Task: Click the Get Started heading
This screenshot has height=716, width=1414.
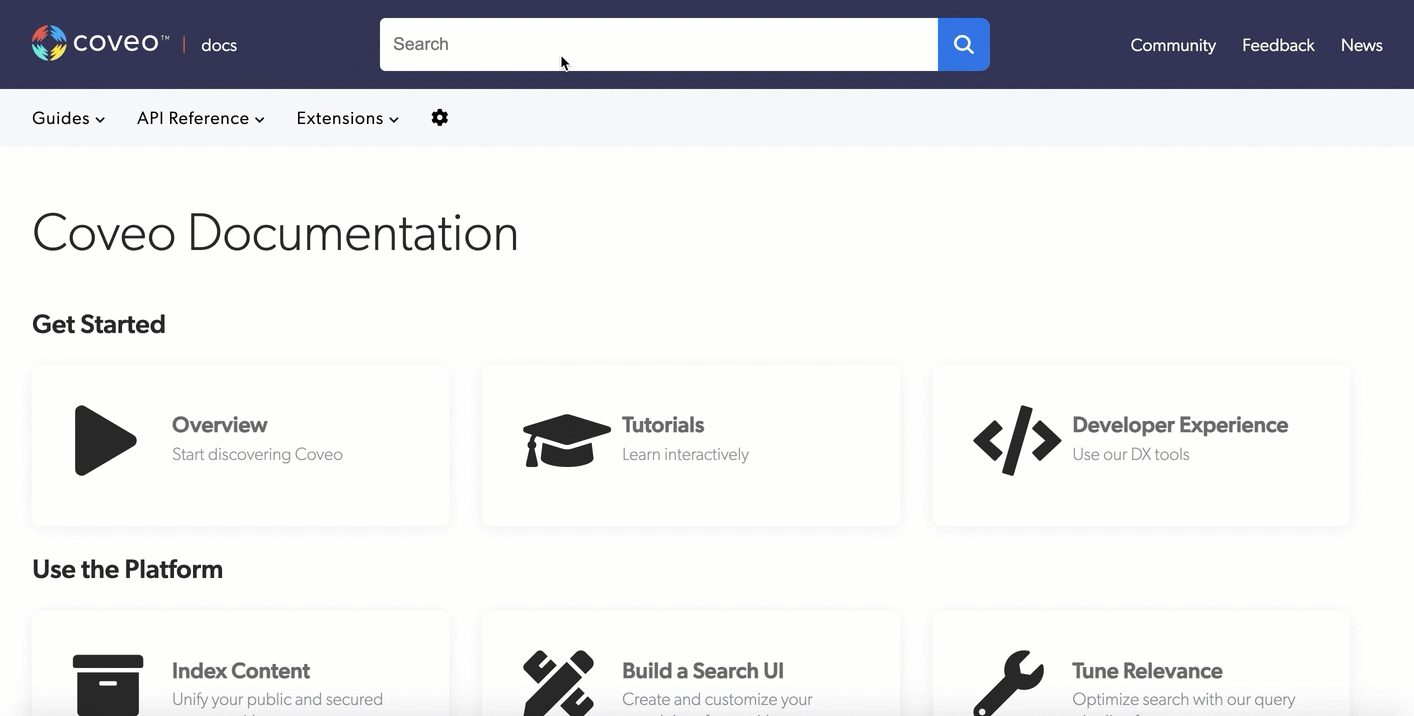Action: click(99, 324)
